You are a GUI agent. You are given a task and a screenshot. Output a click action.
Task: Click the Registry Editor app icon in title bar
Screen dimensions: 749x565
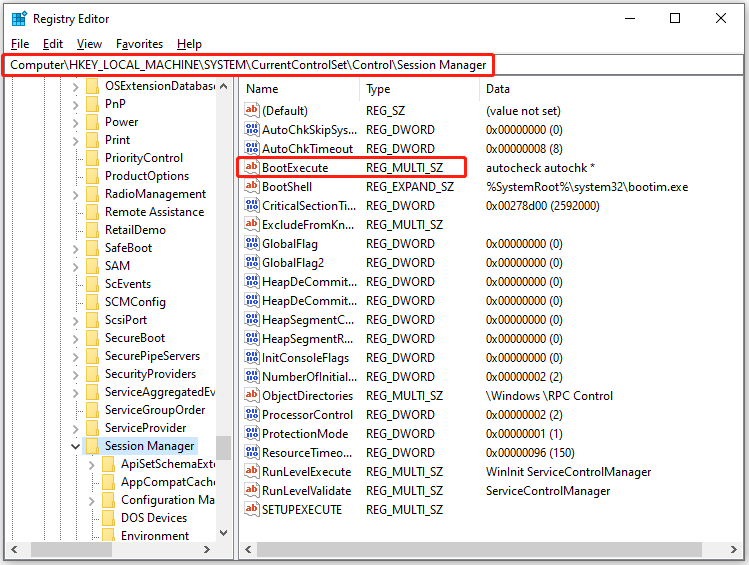point(19,19)
